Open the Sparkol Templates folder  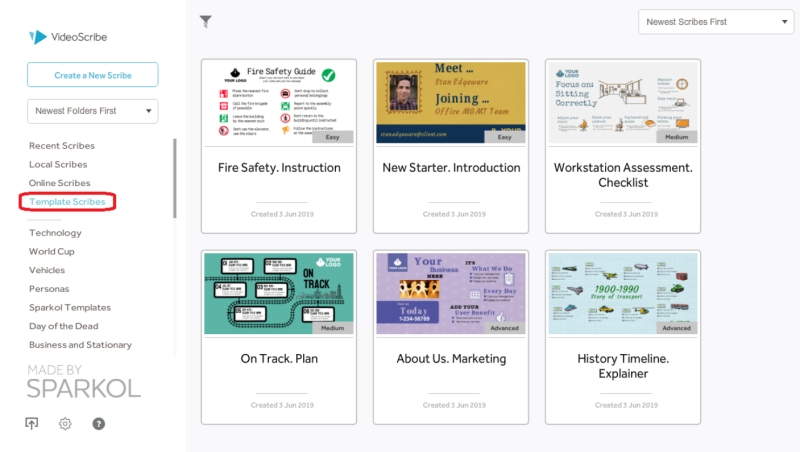pyautogui.click(x=70, y=307)
